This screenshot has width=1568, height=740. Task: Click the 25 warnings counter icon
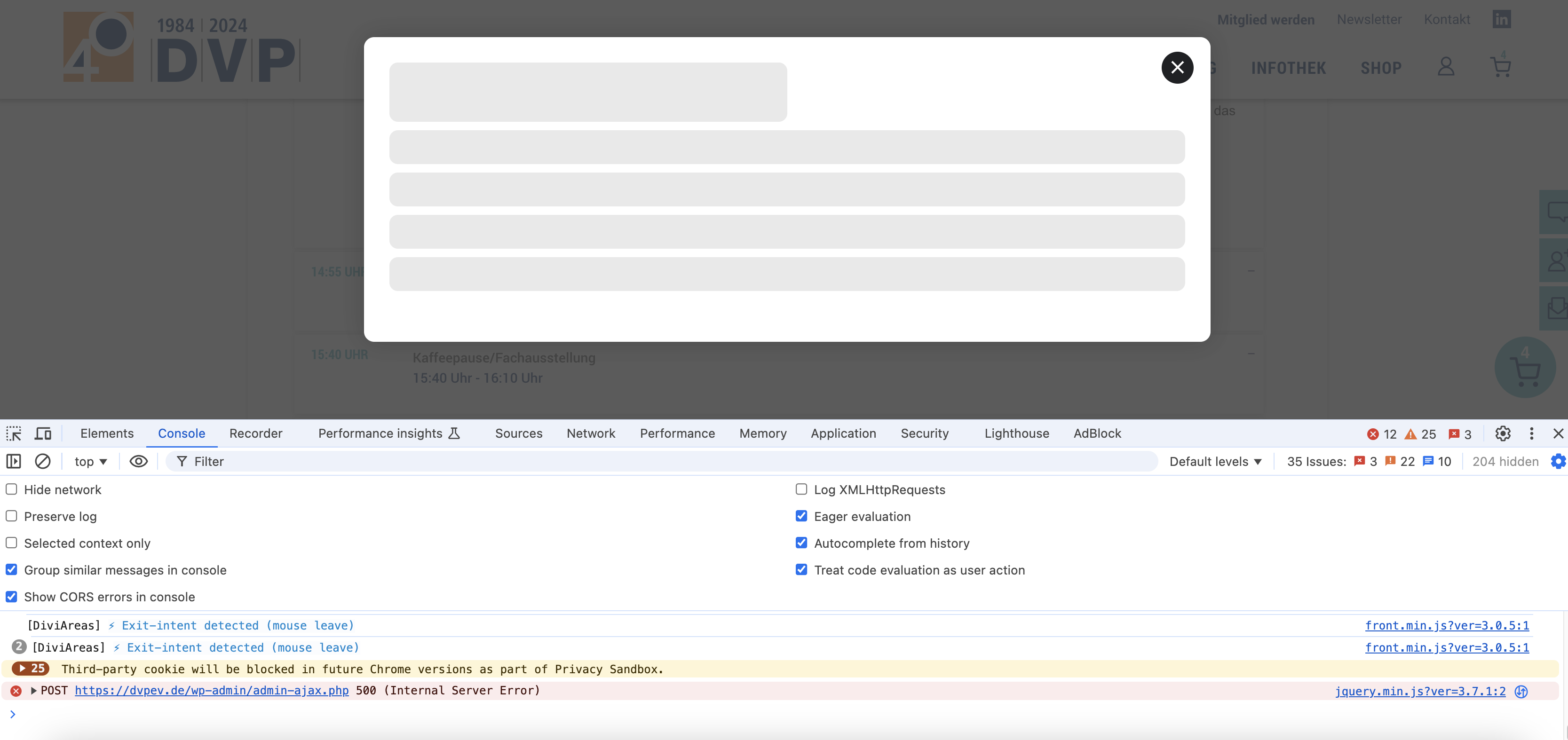point(1420,434)
